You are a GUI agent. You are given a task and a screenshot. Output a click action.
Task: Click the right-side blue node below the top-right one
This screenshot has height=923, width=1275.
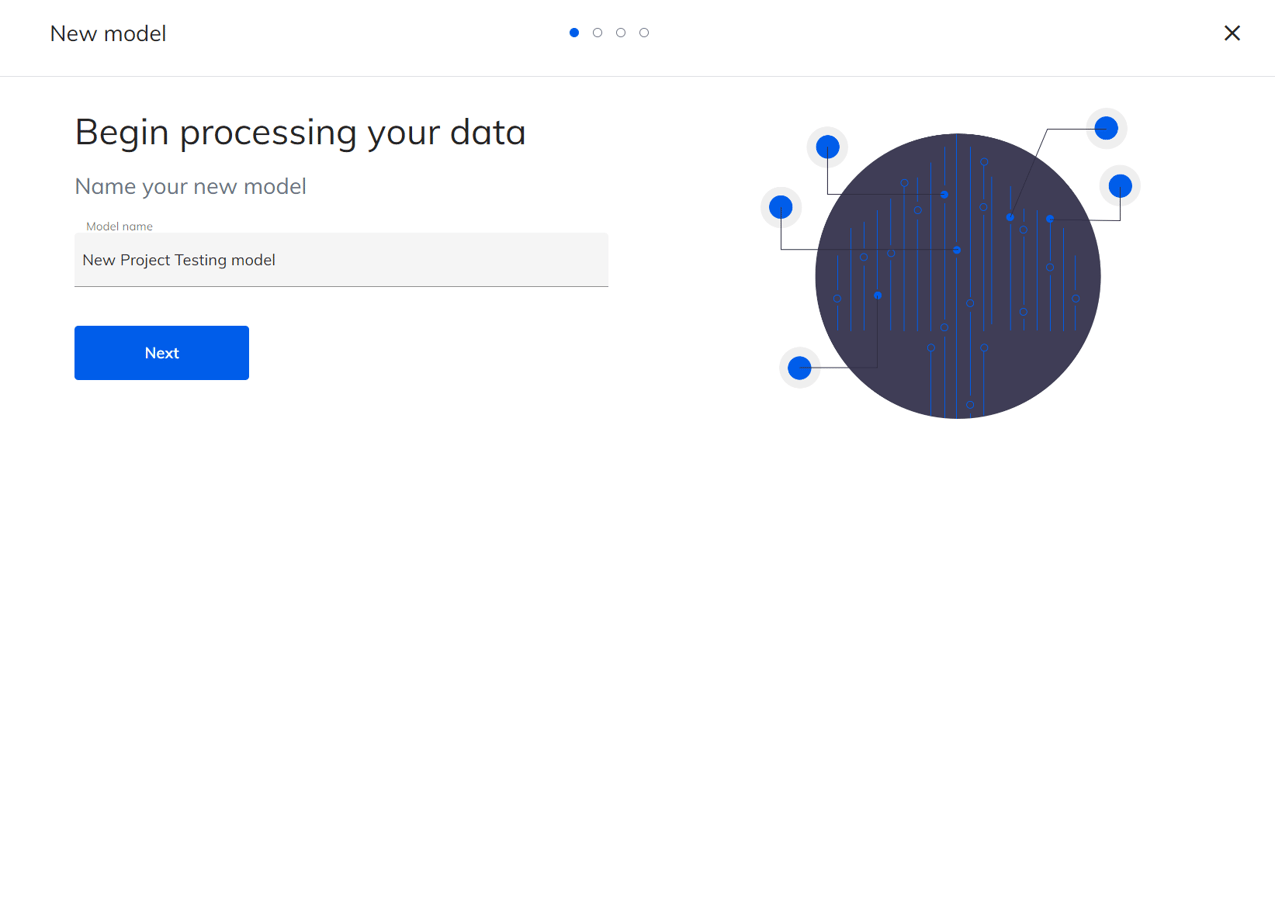tap(1120, 185)
